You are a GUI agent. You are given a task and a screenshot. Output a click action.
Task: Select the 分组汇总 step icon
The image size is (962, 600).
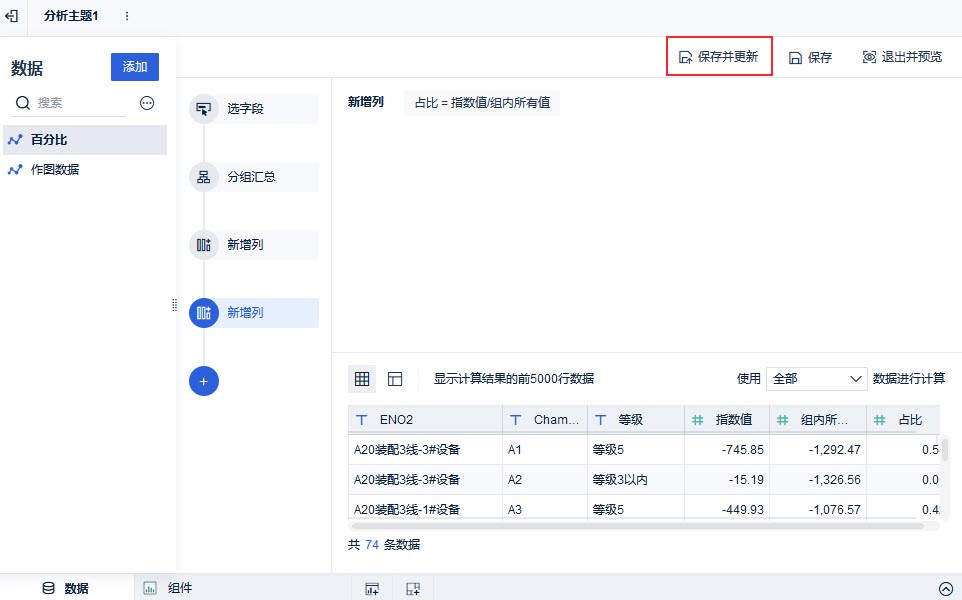click(203, 177)
